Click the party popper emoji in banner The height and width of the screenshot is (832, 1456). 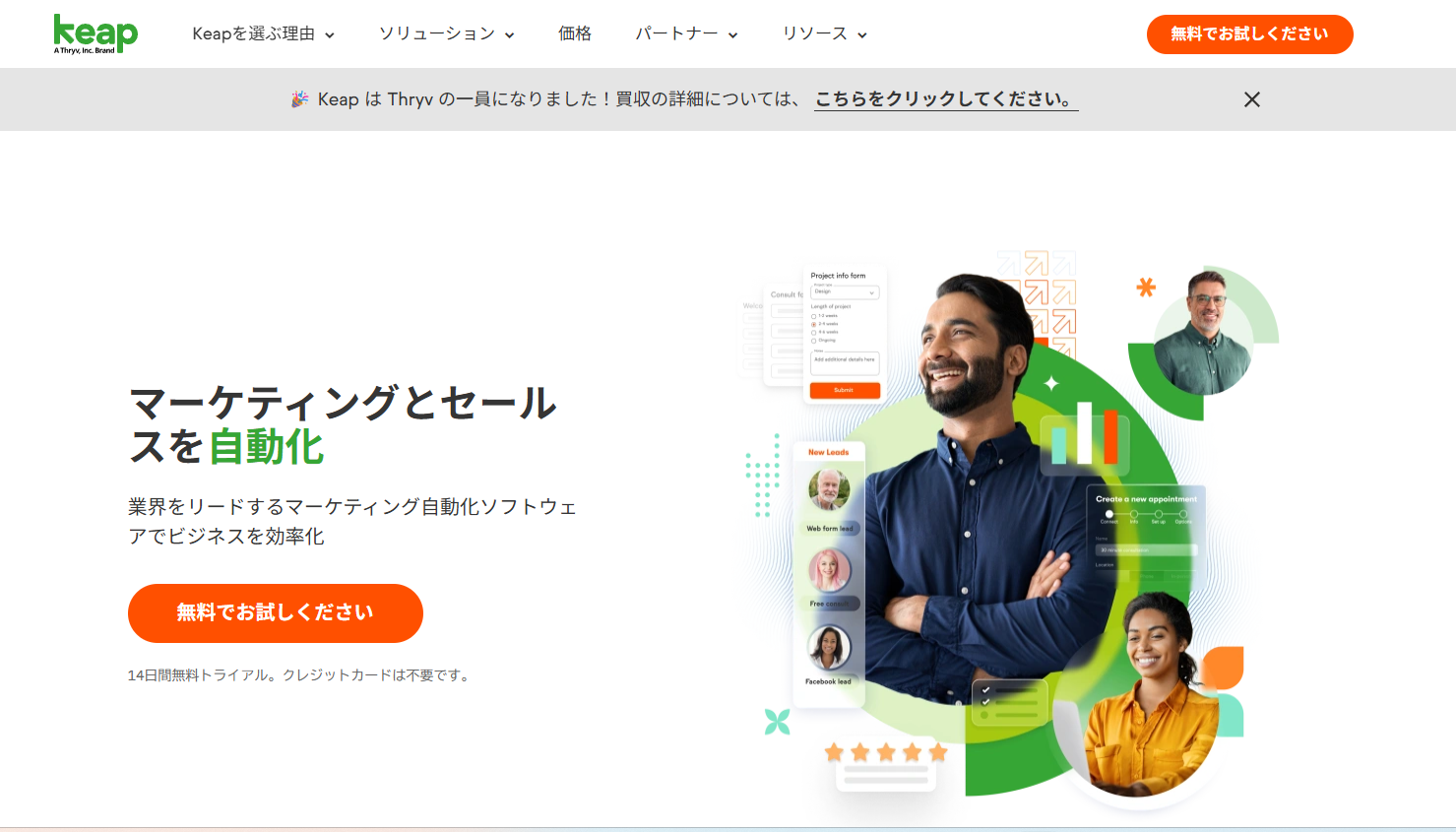299,99
